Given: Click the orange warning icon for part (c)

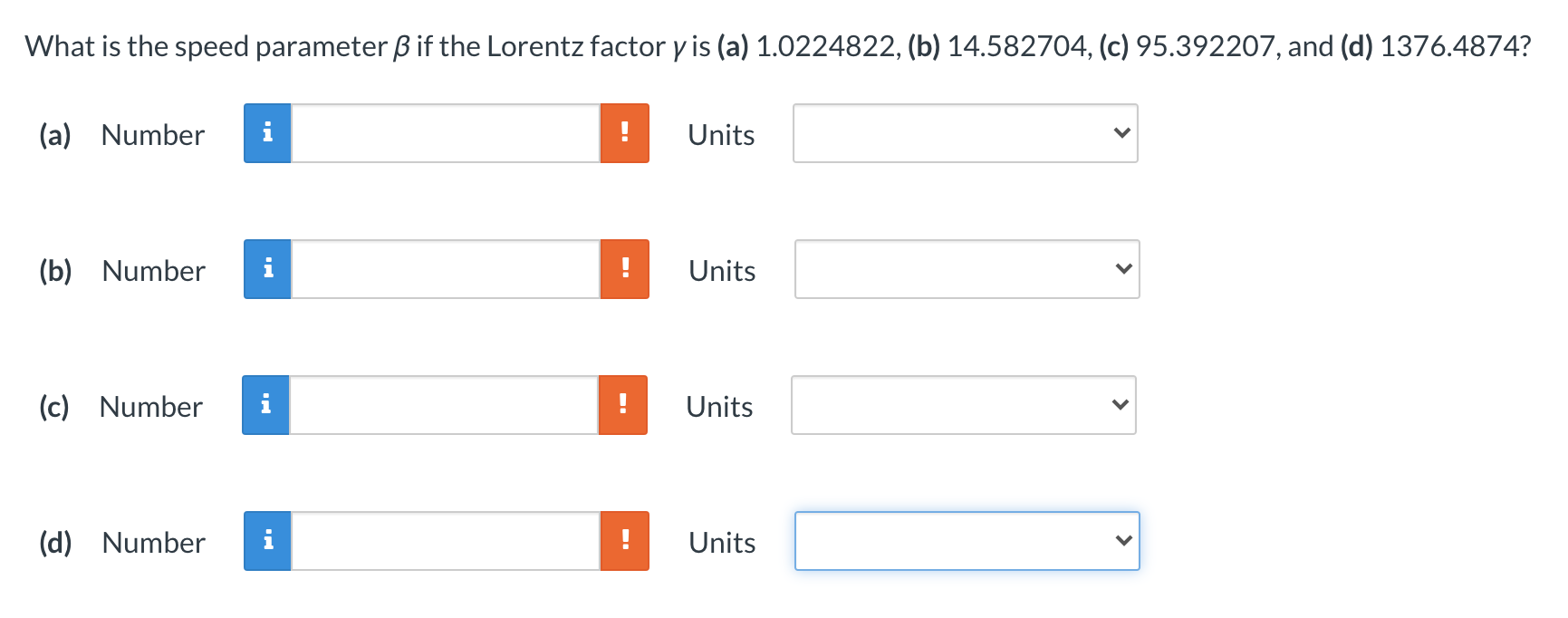Looking at the screenshot, I should 622,405.
